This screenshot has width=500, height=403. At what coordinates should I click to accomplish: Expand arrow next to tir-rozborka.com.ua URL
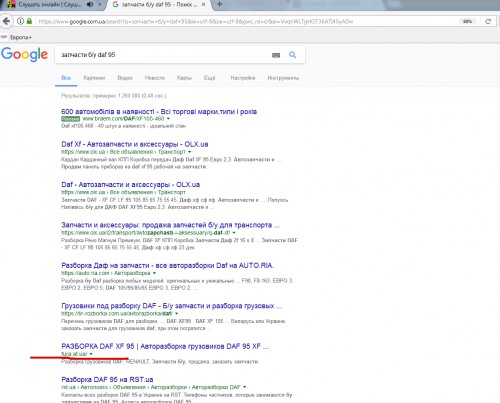point(176,314)
